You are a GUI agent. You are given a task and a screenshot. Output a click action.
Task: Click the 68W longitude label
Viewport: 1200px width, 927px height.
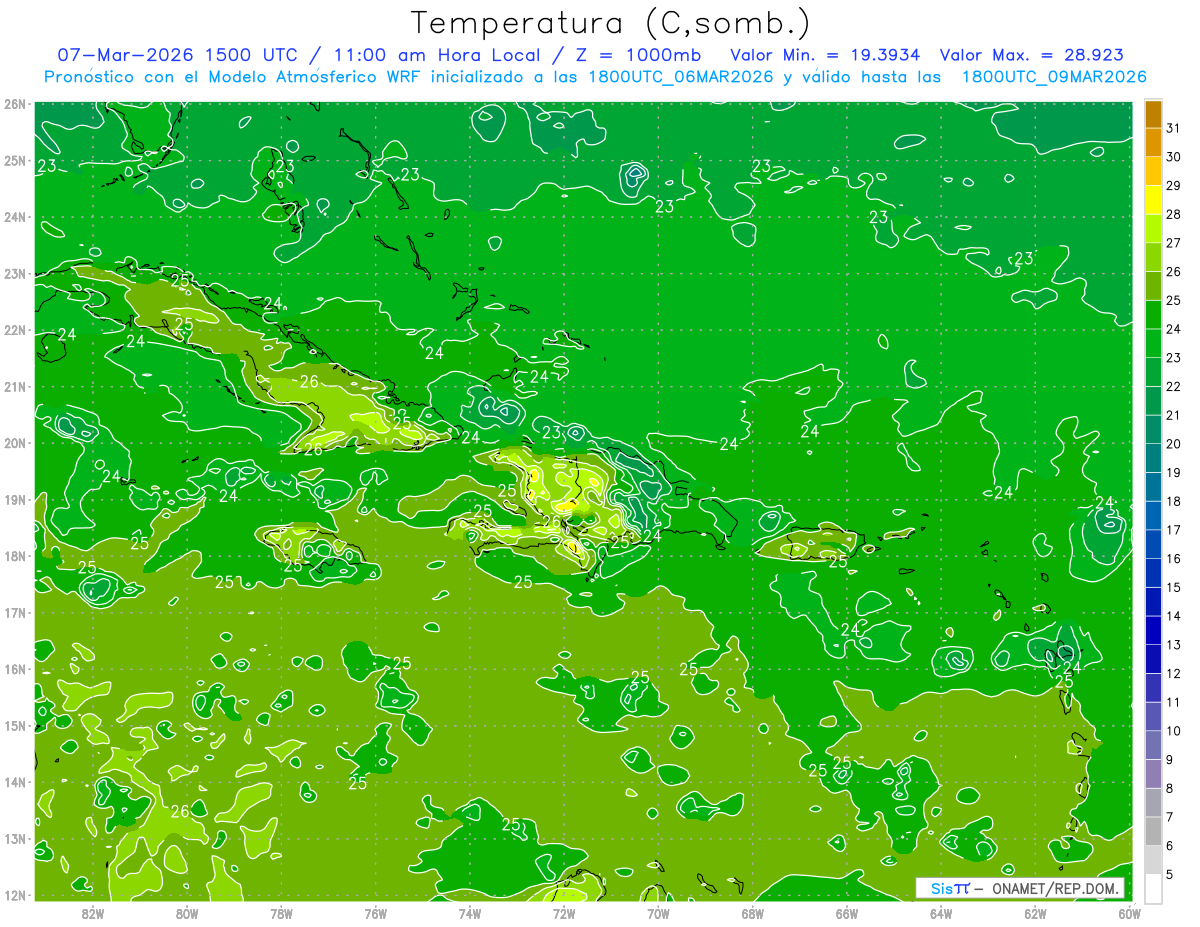pos(753,913)
